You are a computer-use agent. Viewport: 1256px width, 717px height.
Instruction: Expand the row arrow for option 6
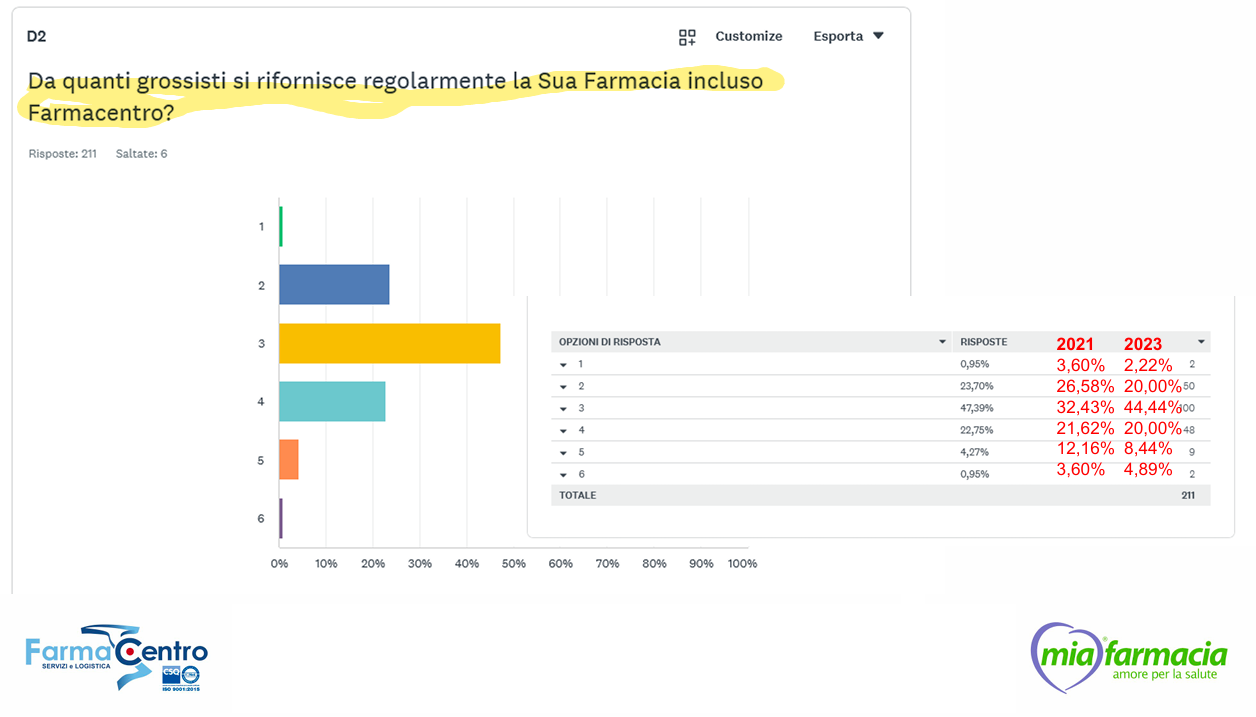point(564,475)
